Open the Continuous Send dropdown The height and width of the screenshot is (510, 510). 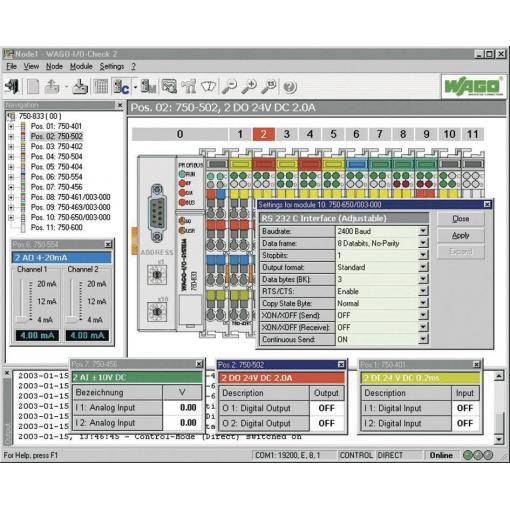(423, 339)
